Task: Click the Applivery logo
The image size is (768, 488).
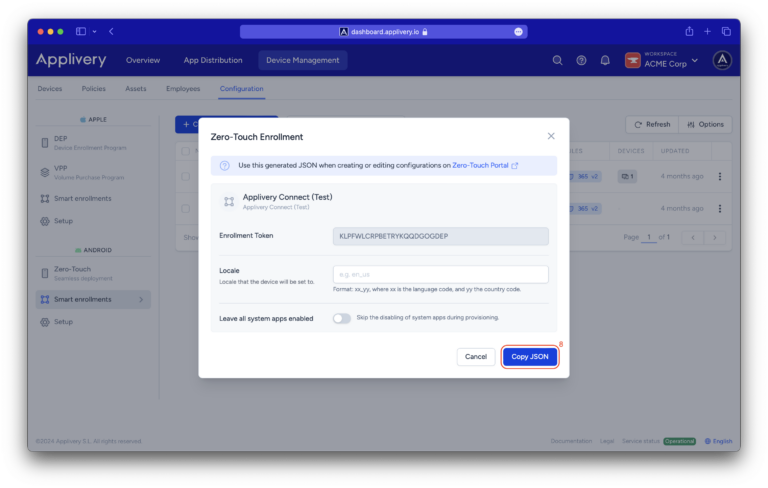Action: click(x=71, y=60)
